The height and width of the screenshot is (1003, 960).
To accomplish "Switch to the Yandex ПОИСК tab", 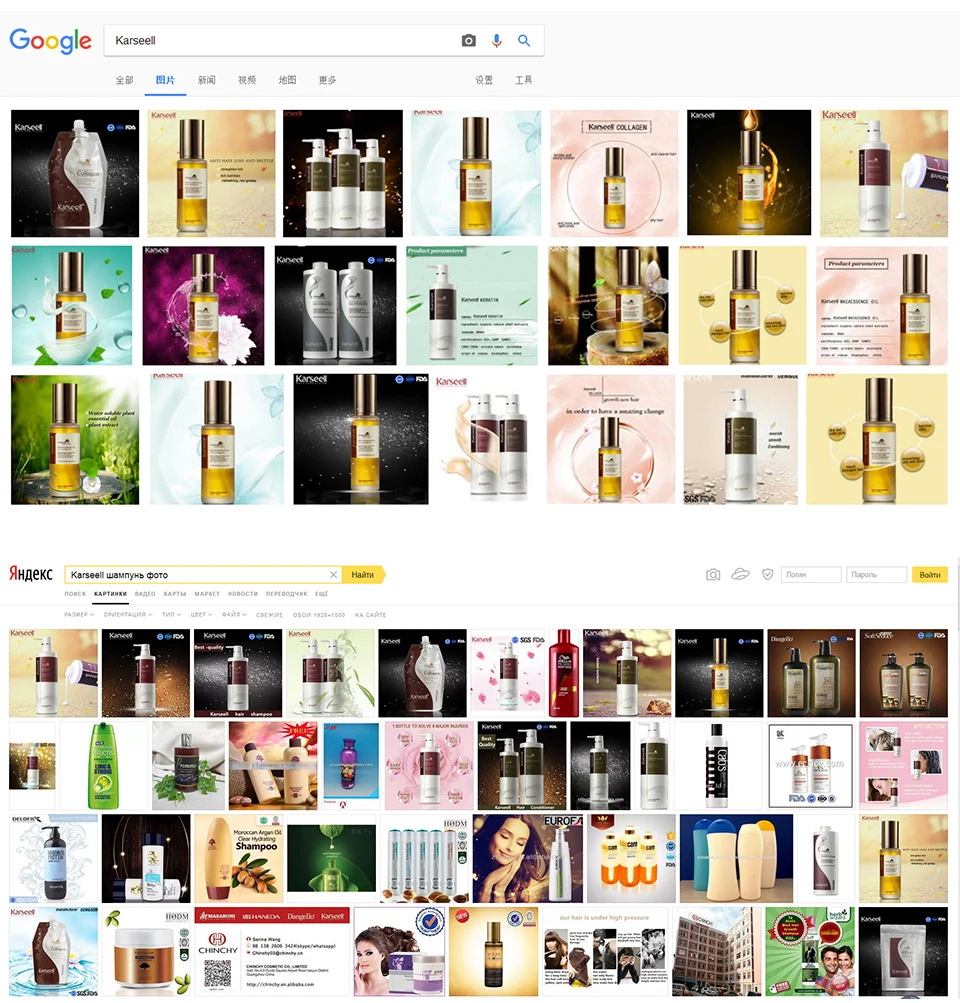I will click(75, 594).
